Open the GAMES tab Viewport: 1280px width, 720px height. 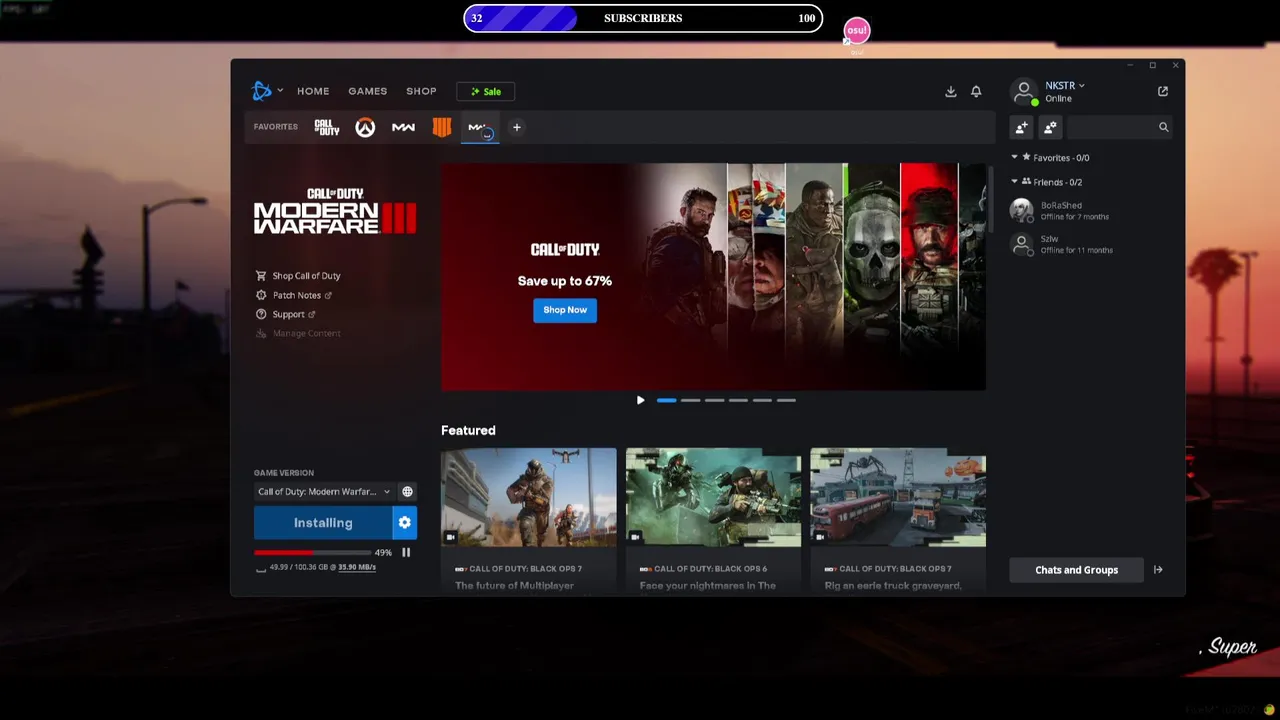coord(367,91)
